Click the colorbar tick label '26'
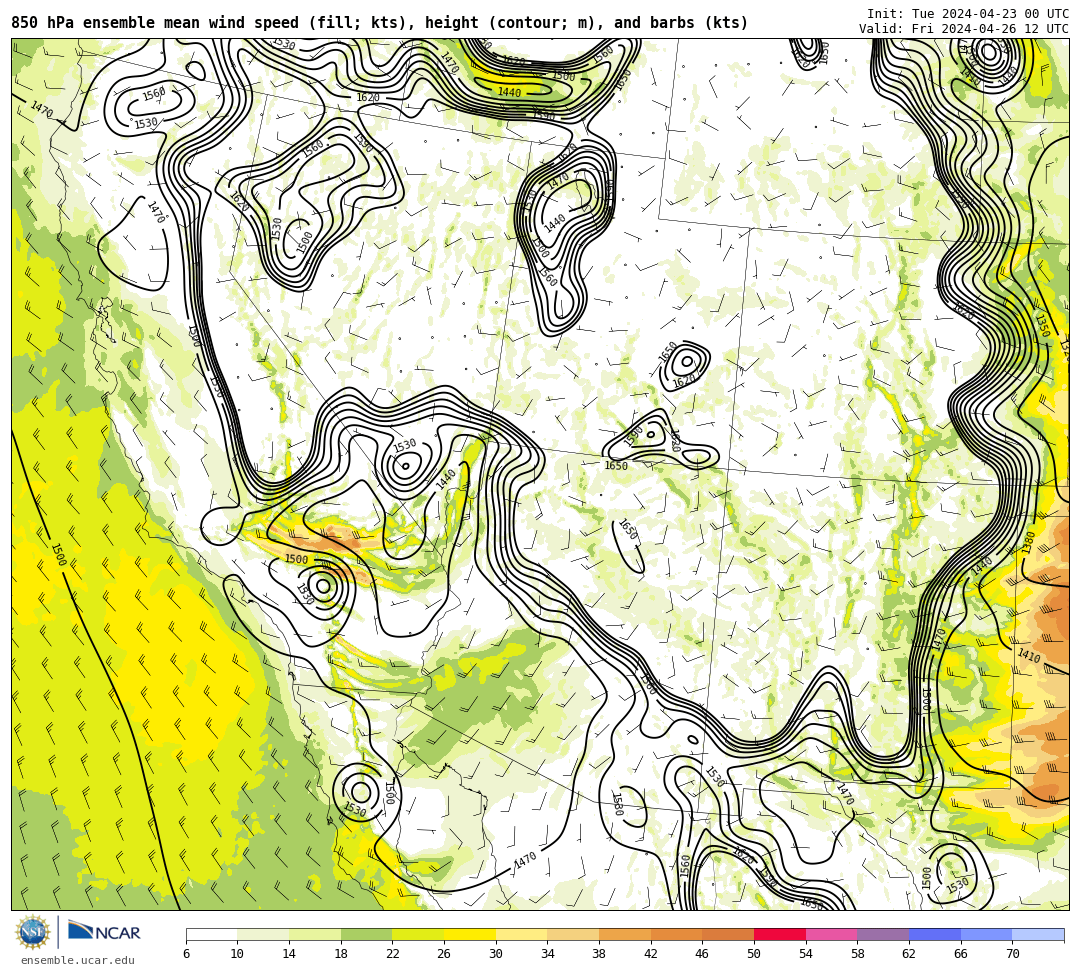 point(444,954)
